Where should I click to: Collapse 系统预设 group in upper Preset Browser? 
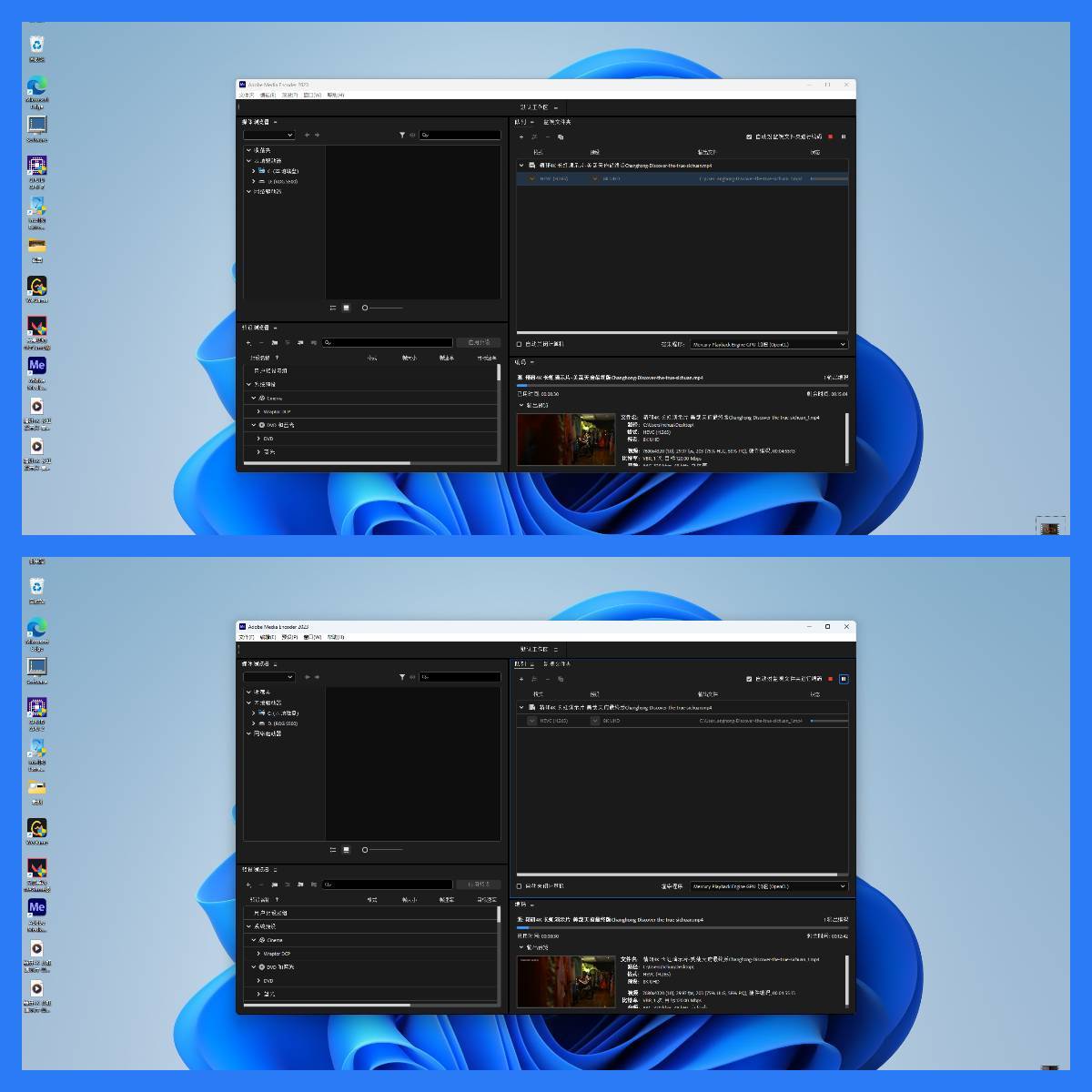[248, 384]
